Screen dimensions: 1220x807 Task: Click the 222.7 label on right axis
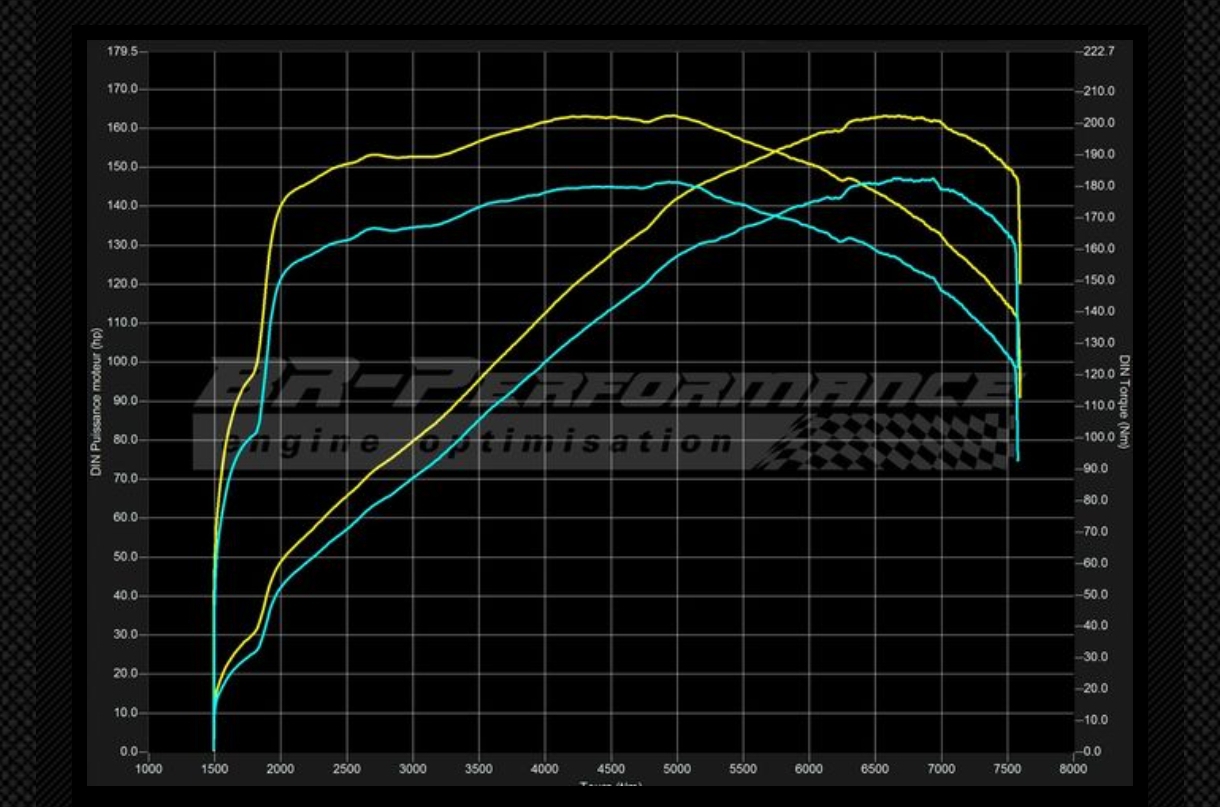pyautogui.click(x=1097, y=50)
